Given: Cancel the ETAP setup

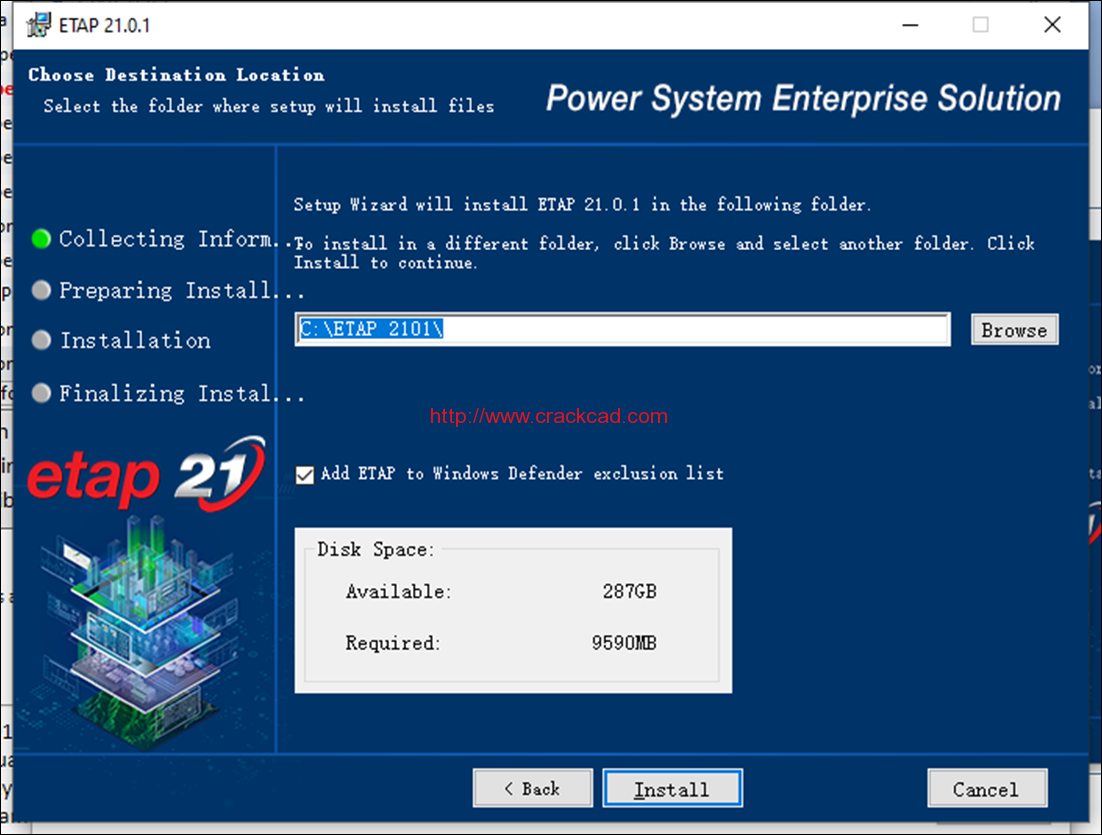Looking at the screenshot, I should click(987, 788).
